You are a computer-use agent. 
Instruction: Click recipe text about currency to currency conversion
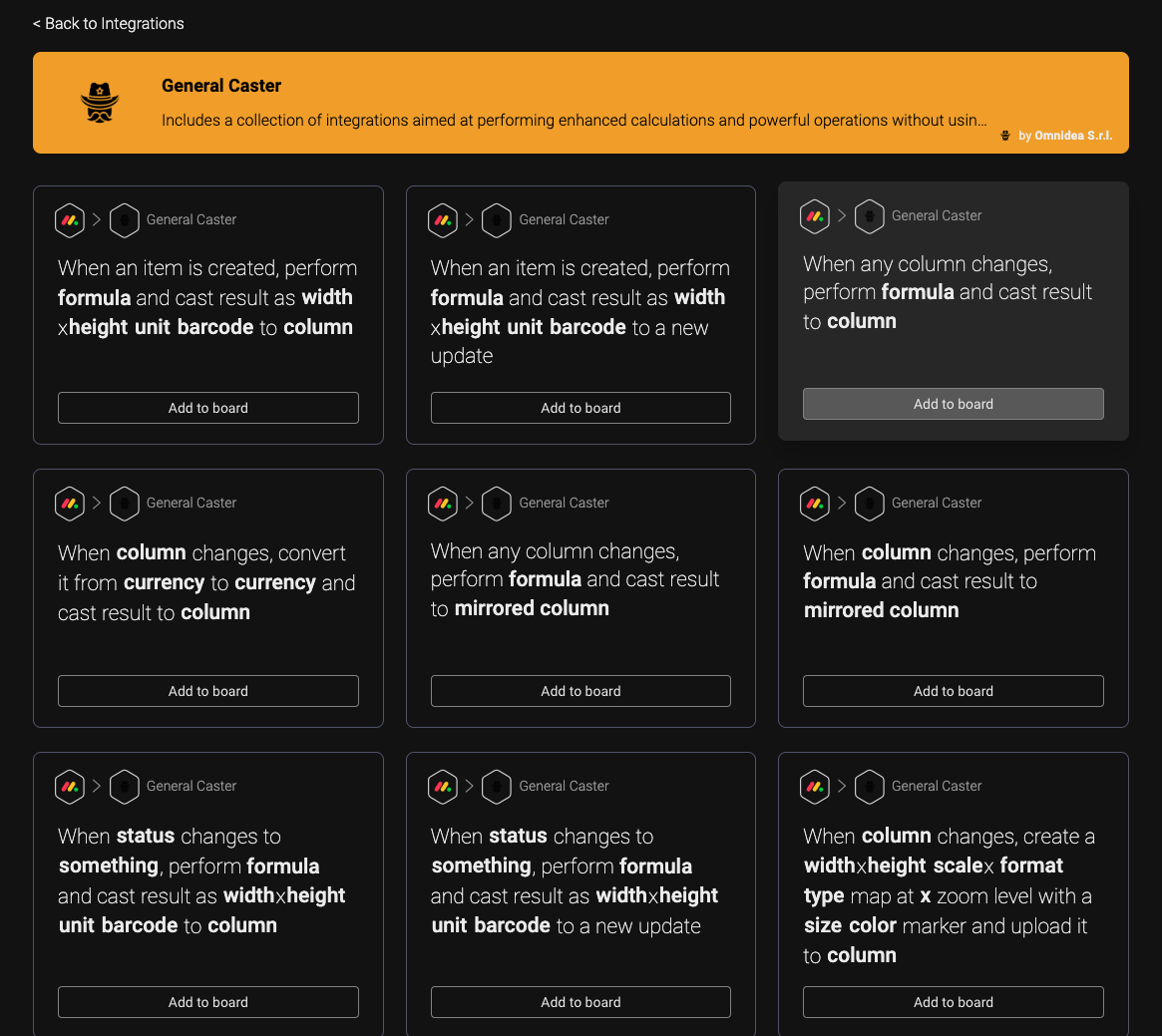tap(206, 582)
